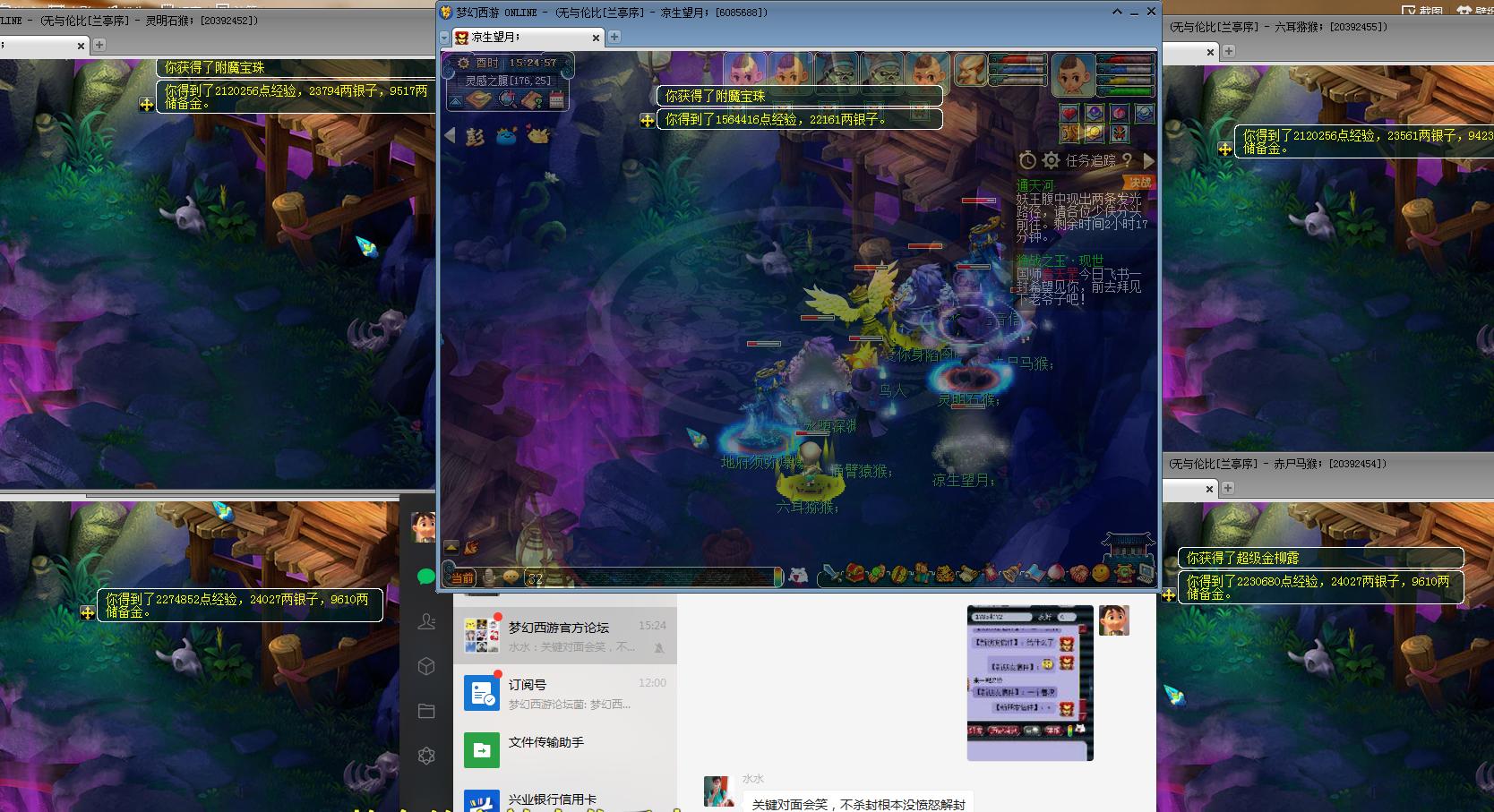Focus the game chat input field
Viewport: 1494px width, 812px height.
[x=655, y=577]
